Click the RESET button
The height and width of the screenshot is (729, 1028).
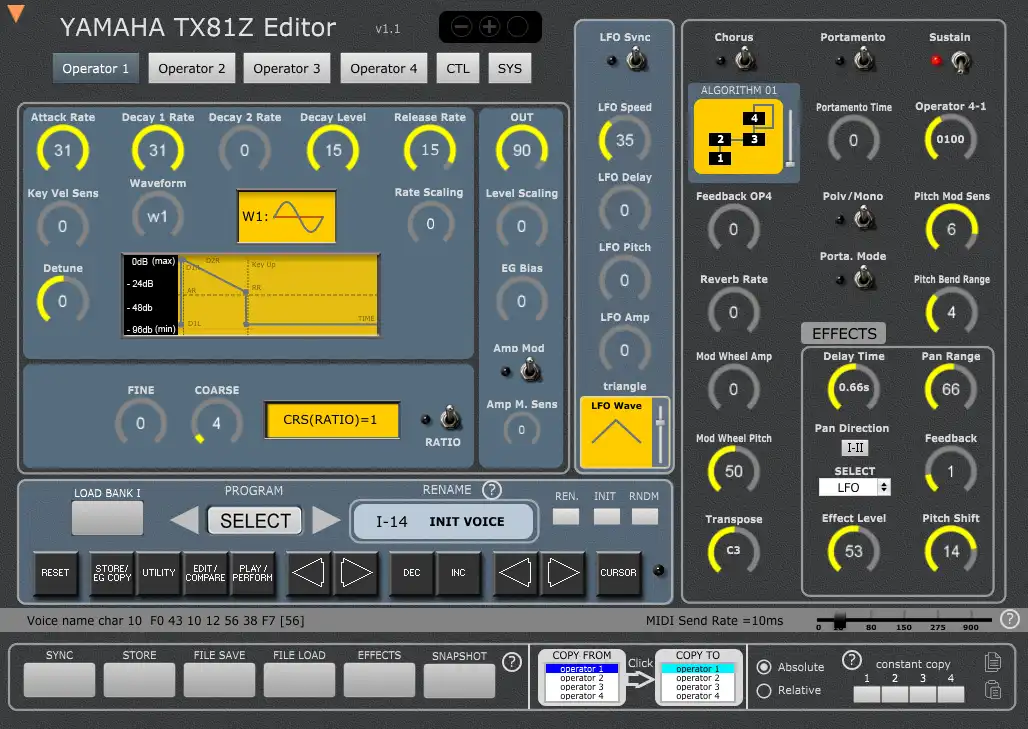coord(55,573)
